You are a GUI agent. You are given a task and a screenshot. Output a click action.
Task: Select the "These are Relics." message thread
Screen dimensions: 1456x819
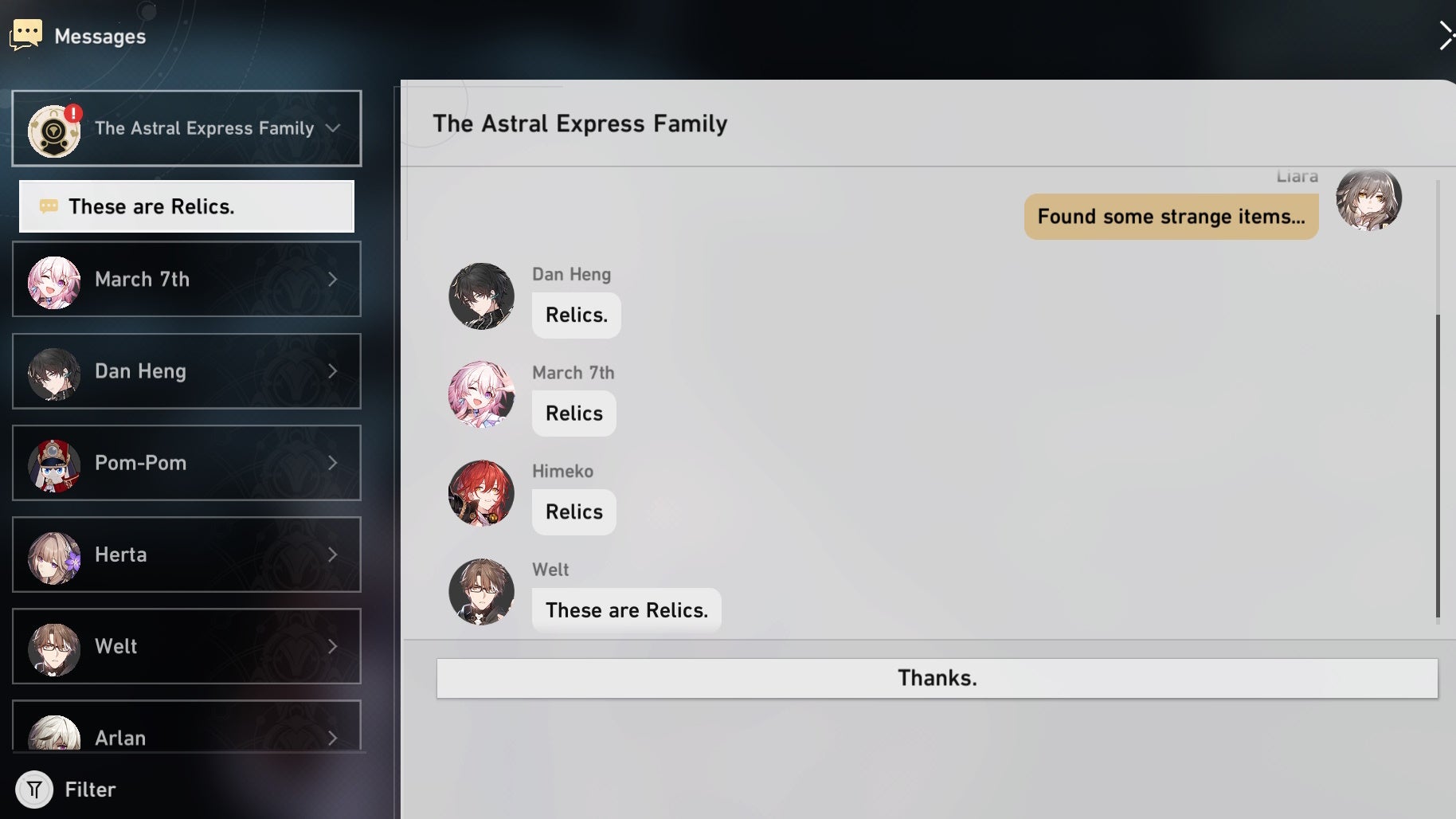[186, 206]
